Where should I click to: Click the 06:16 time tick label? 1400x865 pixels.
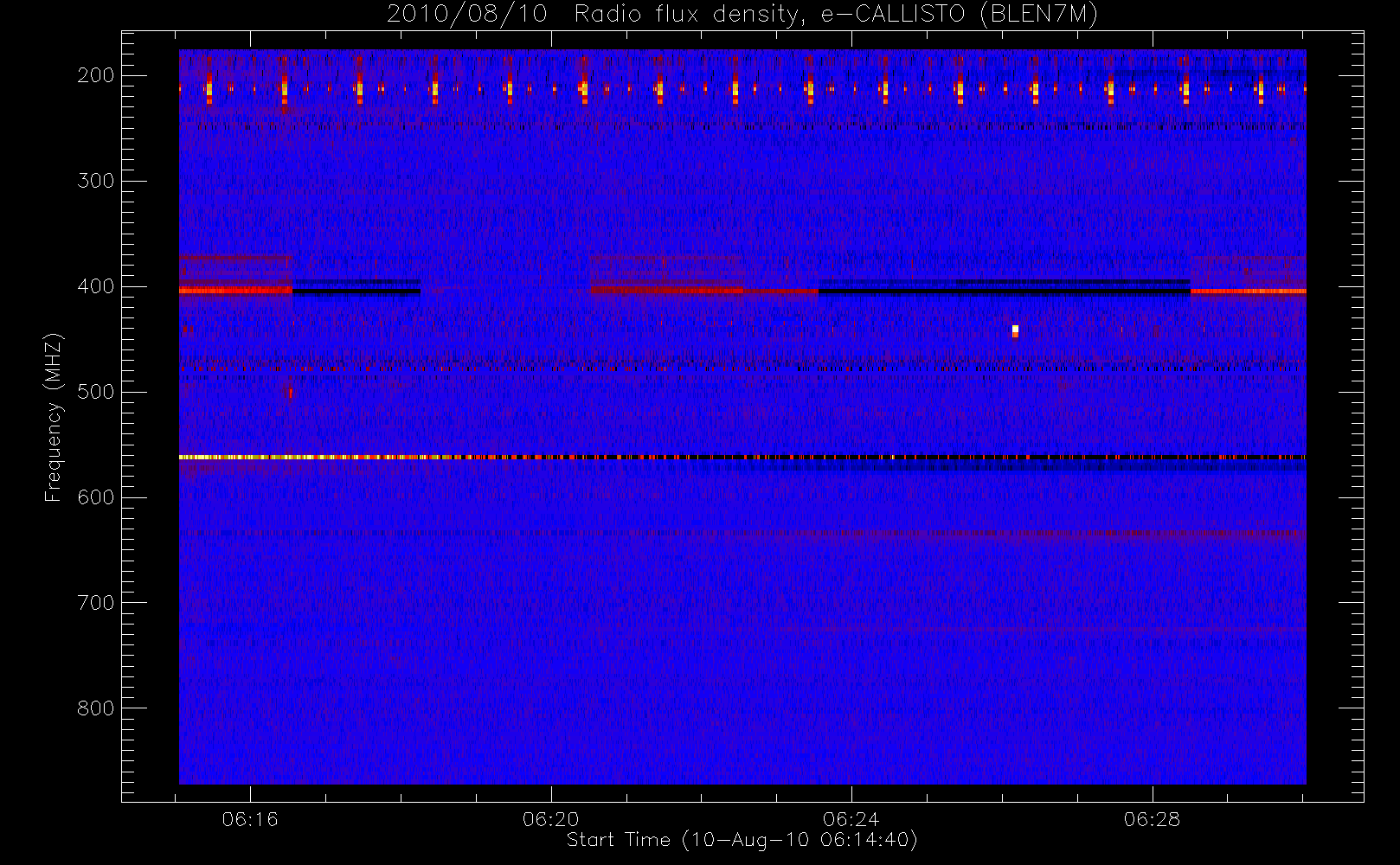250,819
